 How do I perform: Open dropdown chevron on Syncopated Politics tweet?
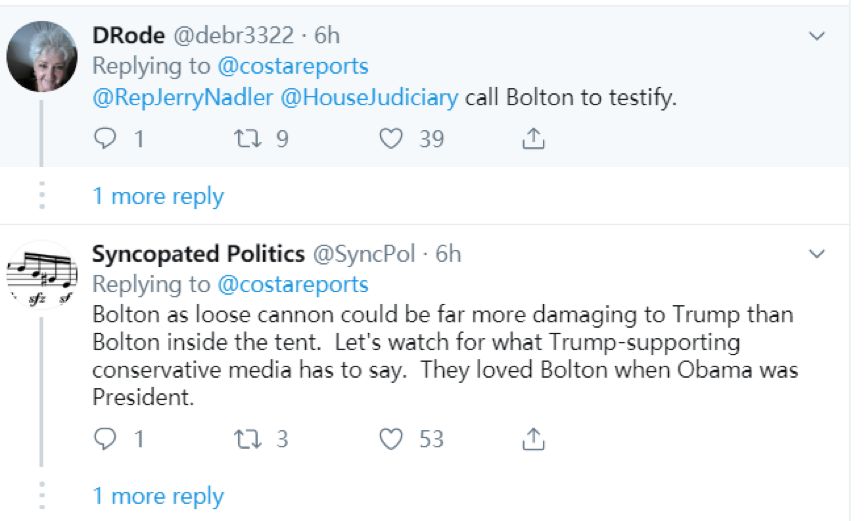point(817,254)
